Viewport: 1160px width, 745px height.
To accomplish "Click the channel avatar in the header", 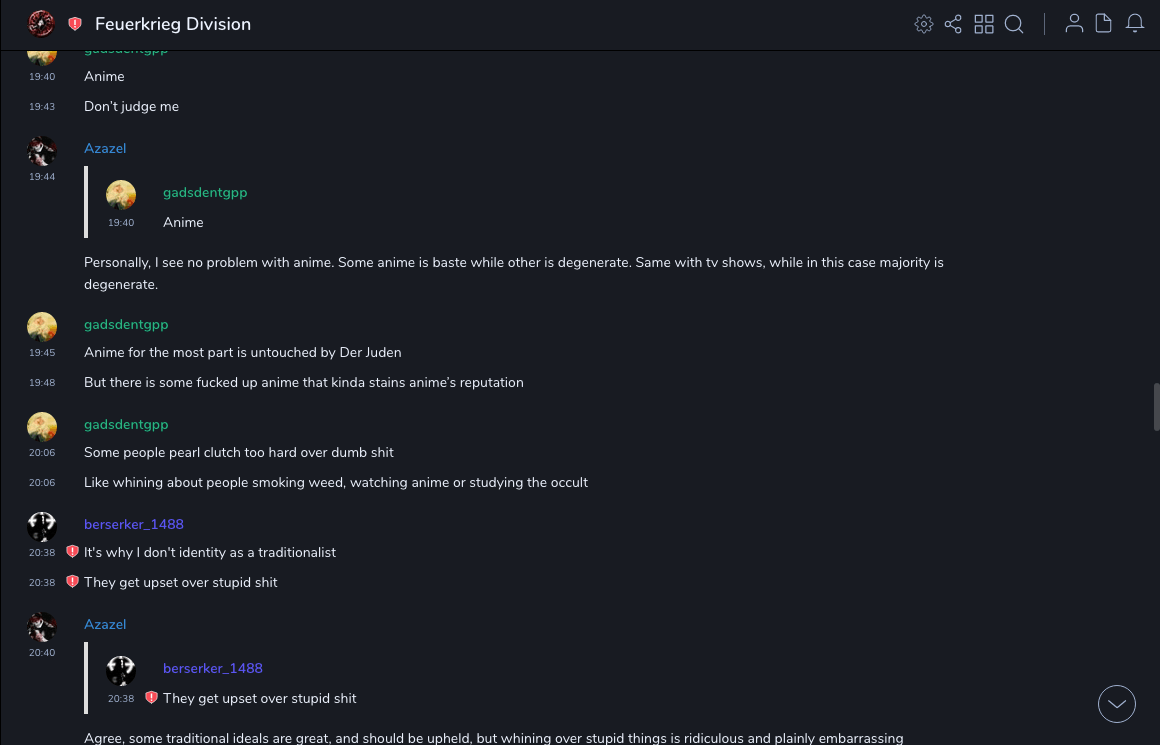I will click(41, 24).
